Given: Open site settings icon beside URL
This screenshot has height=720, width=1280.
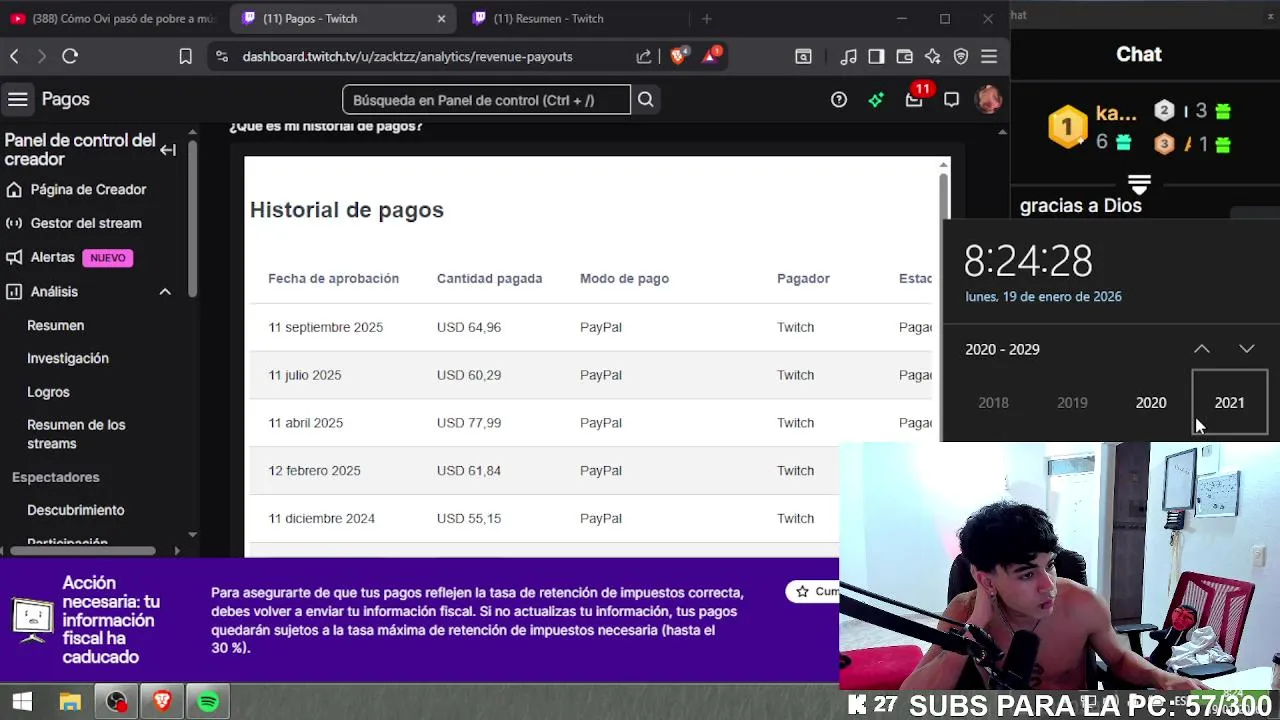Looking at the screenshot, I should pyautogui.click(x=222, y=57).
